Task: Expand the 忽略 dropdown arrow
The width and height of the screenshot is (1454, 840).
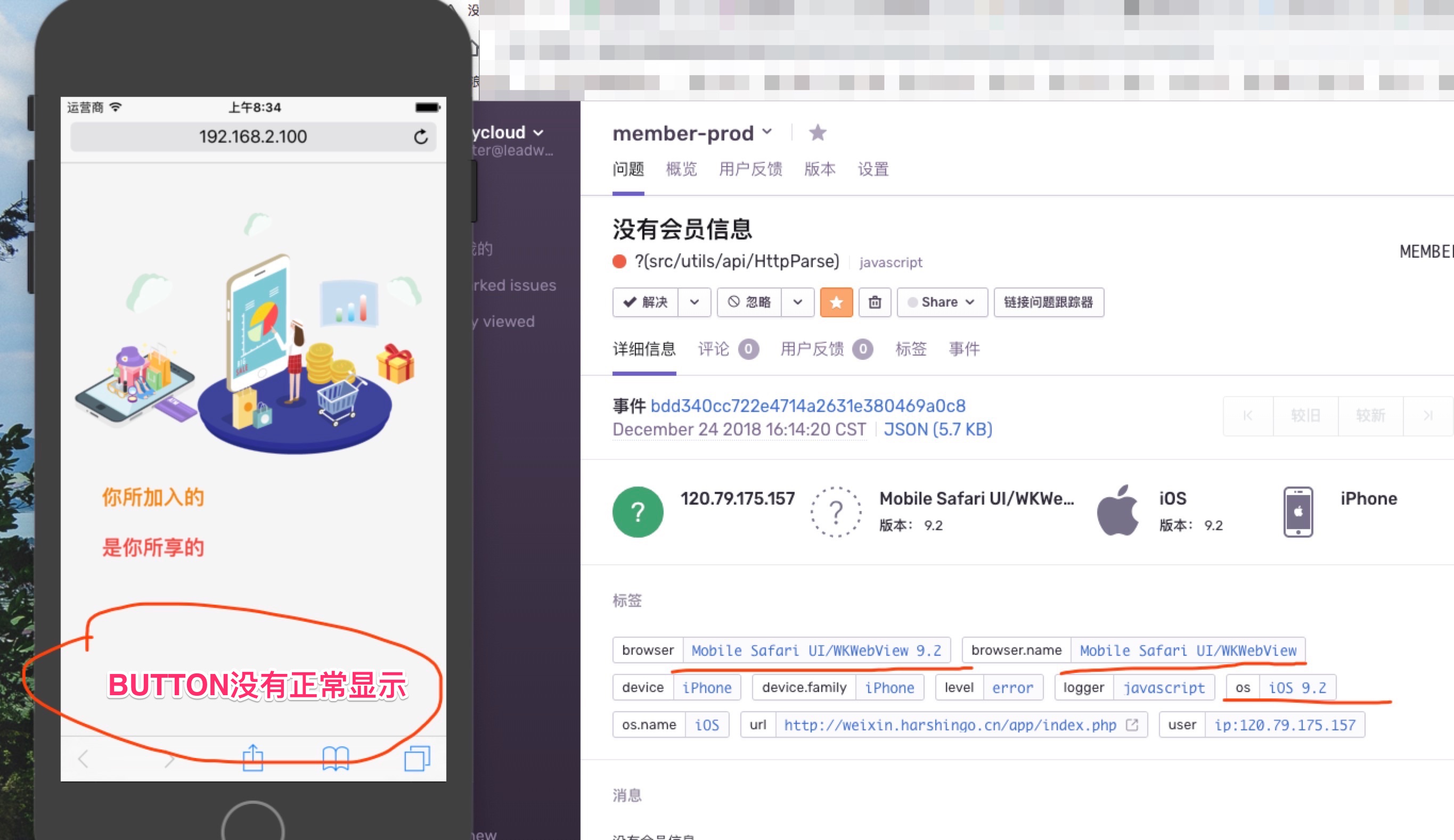Action: [x=797, y=302]
